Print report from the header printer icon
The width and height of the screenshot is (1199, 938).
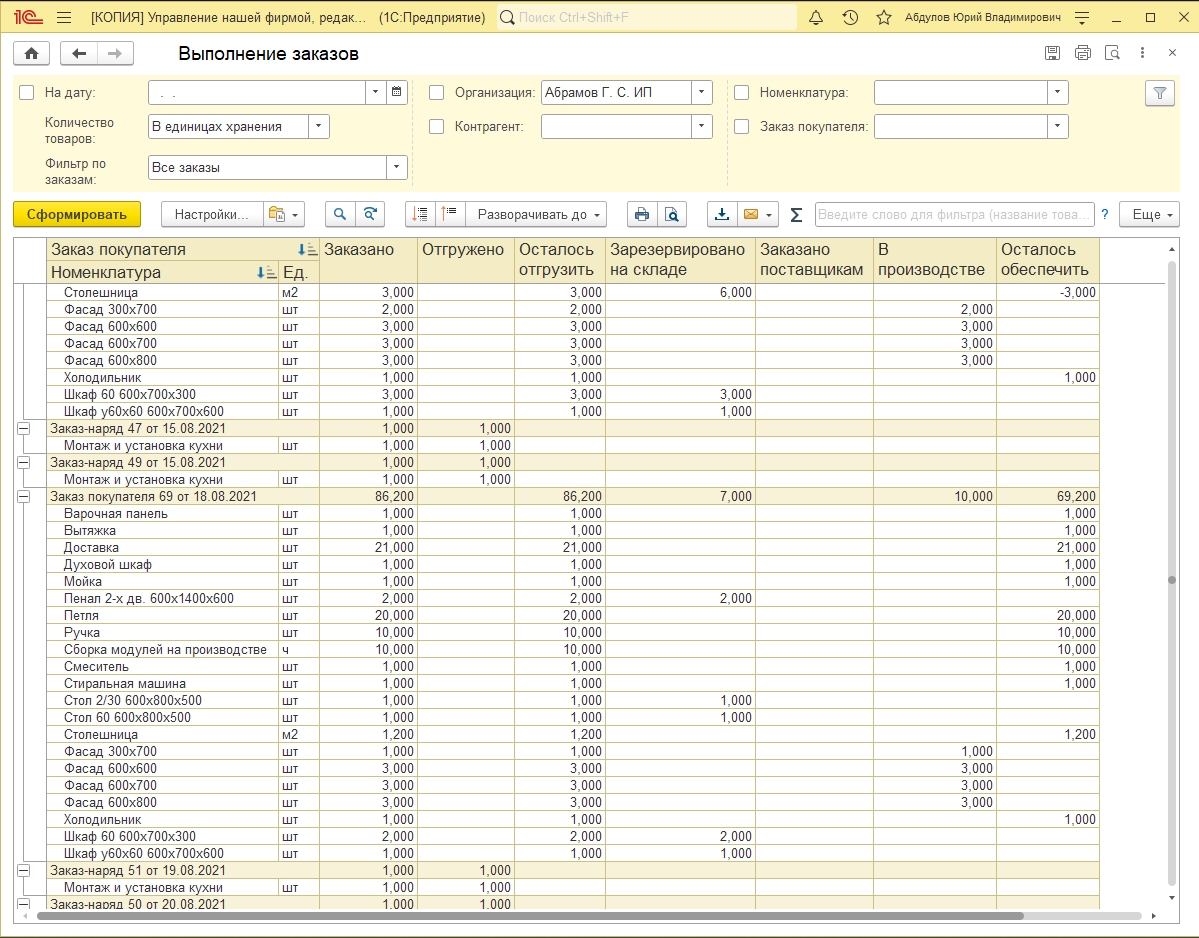(x=1083, y=53)
